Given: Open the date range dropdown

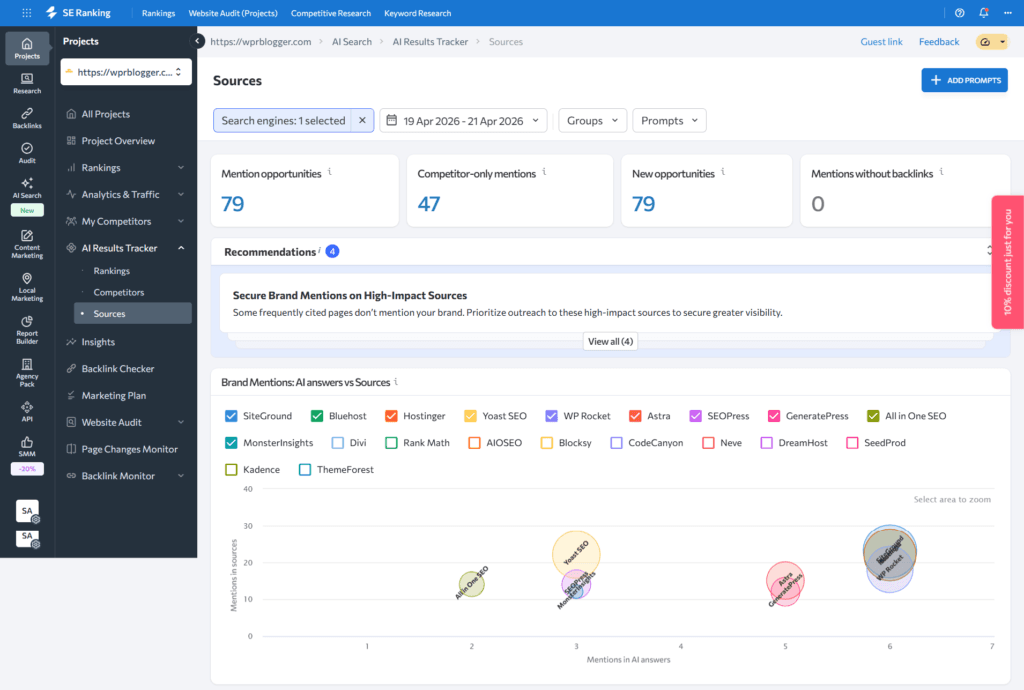Looking at the screenshot, I should point(463,121).
